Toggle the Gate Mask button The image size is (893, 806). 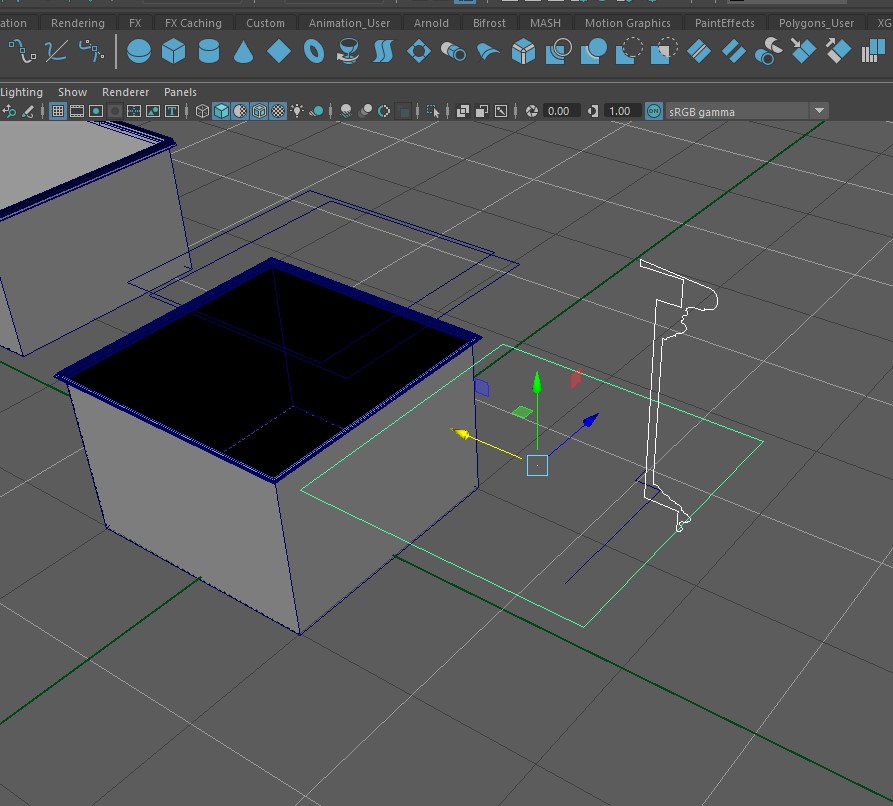click(114, 111)
